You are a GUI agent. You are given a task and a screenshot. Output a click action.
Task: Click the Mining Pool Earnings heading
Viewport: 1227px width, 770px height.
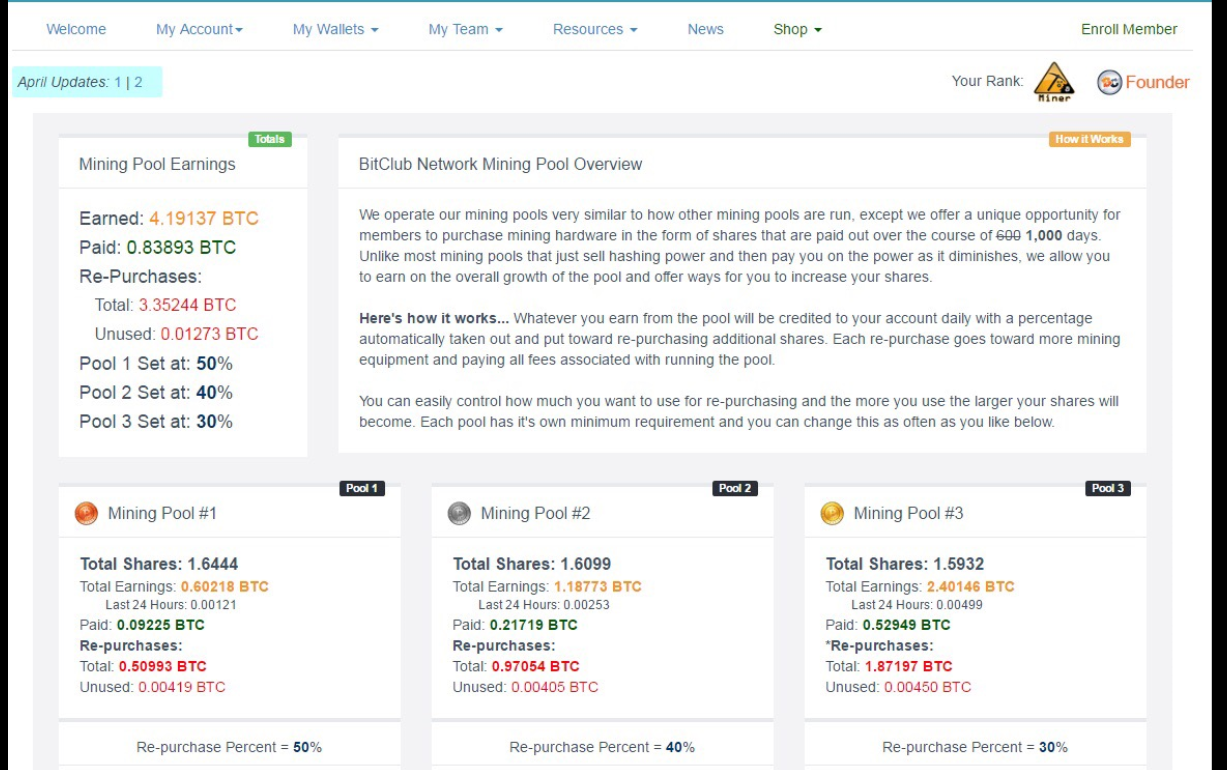tap(157, 164)
